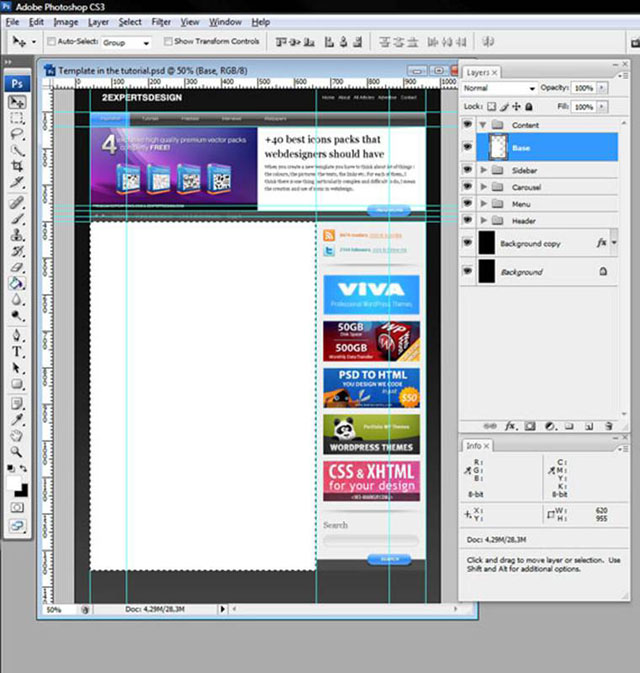Set the foreground color swatch
Screen dimensions: 640x673
(14, 482)
